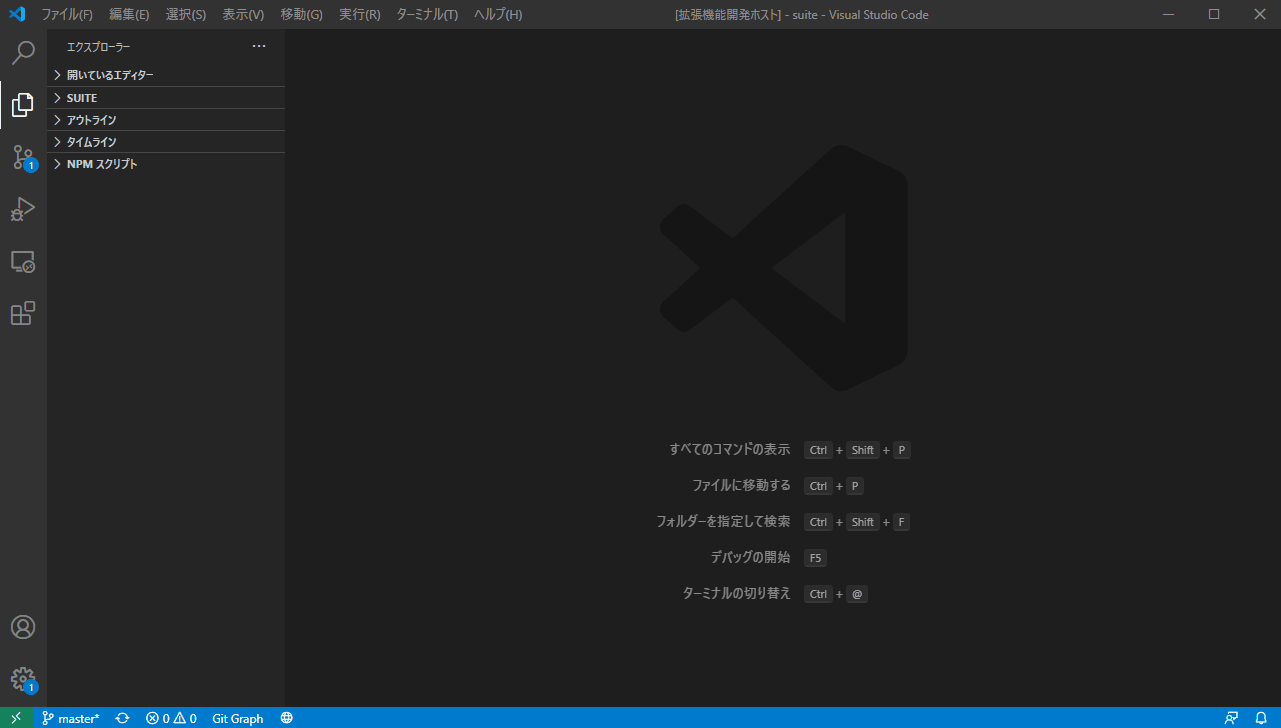
Task: Close the VS Code window
Action: 1259,14
